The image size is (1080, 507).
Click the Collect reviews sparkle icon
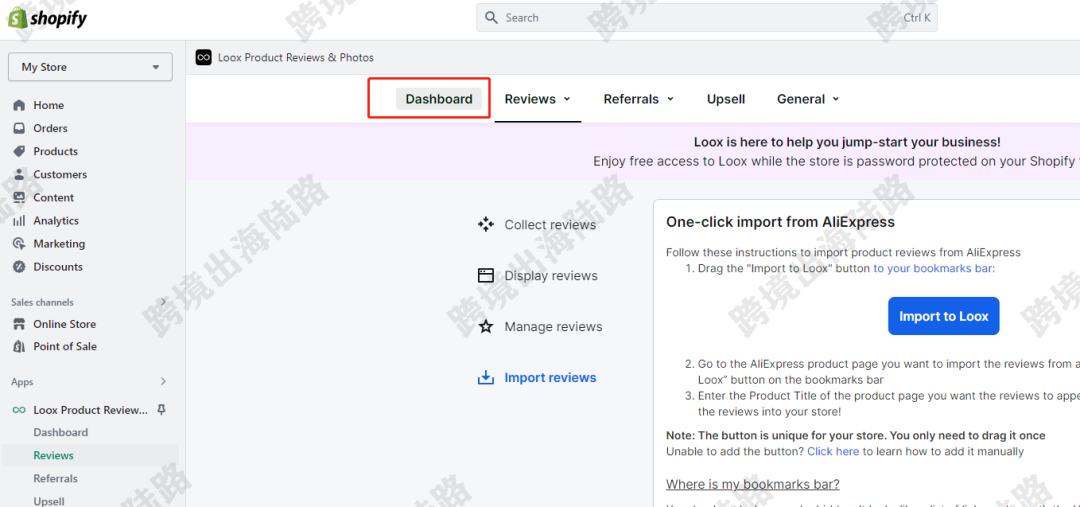click(486, 225)
